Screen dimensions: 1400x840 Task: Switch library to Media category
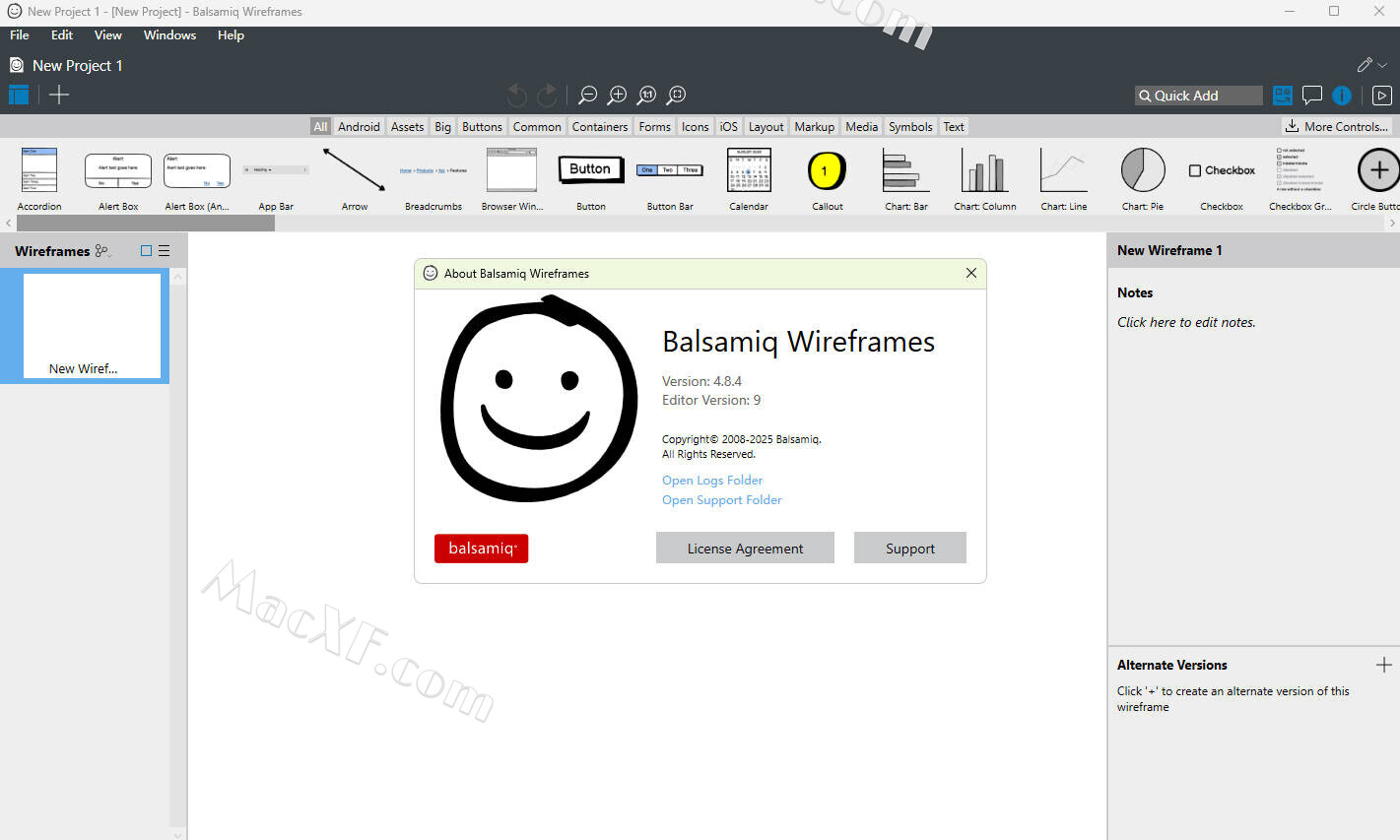coord(861,126)
